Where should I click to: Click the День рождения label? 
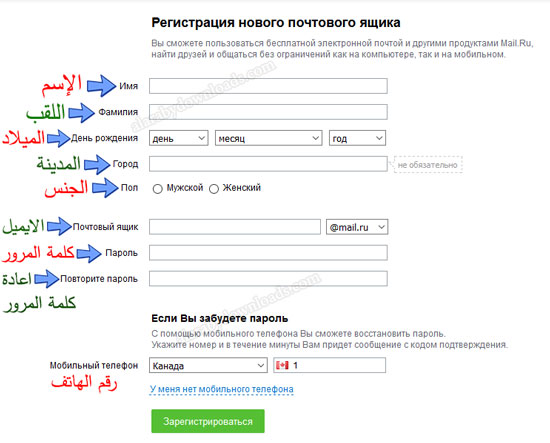click(x=105, y=138)
